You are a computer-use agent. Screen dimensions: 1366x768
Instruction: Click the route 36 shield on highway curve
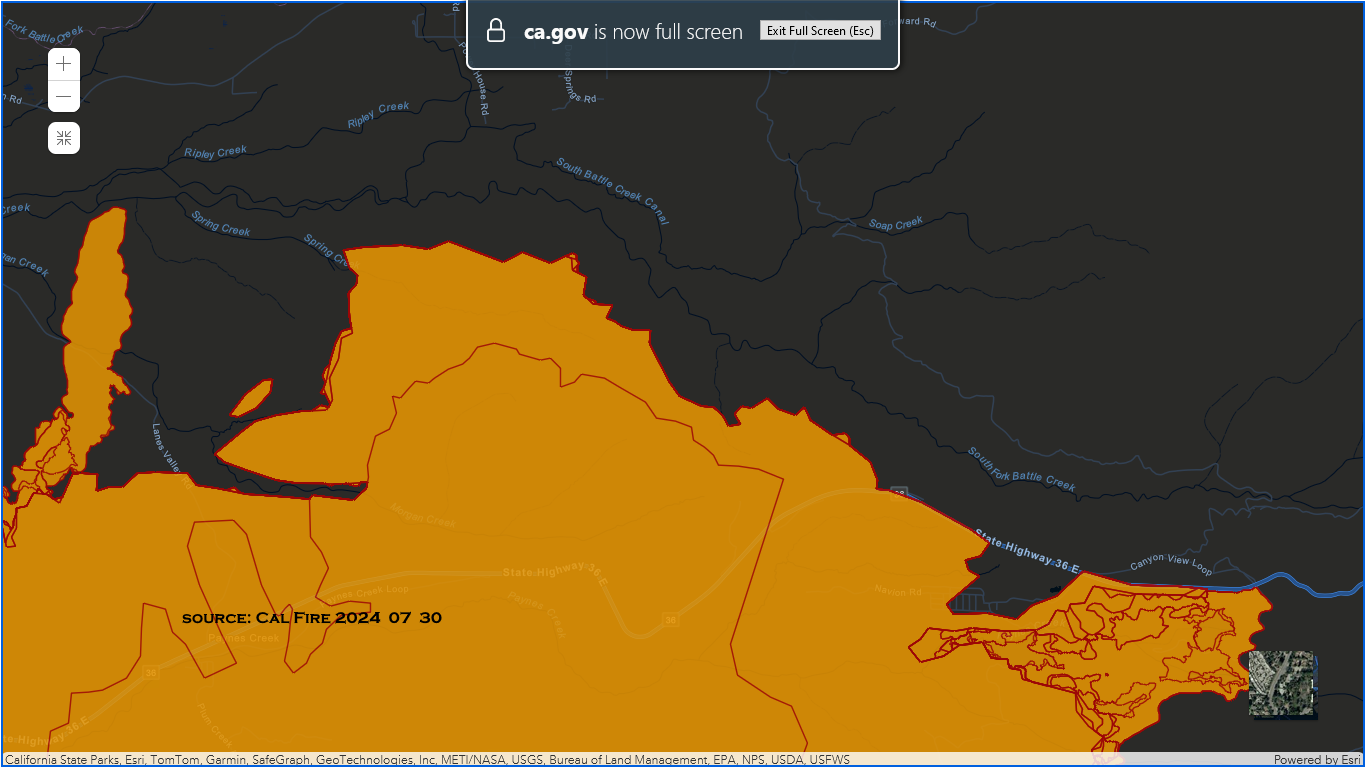(670, 620)
